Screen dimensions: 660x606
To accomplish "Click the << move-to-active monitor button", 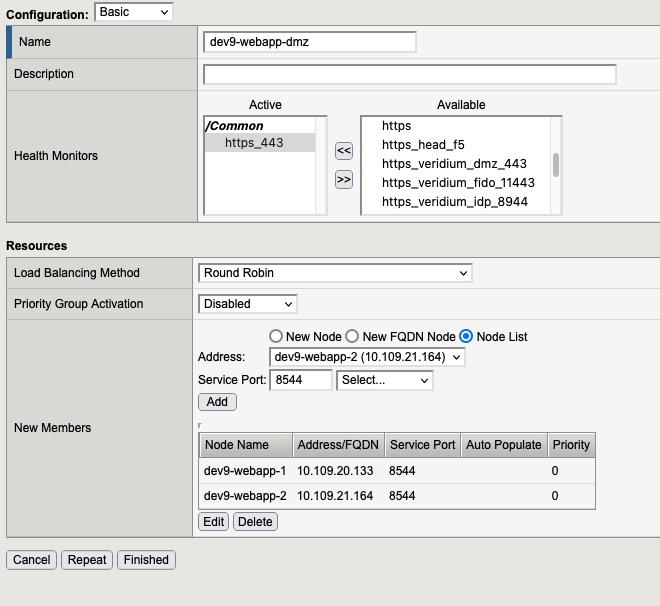I will click(344, 151).
